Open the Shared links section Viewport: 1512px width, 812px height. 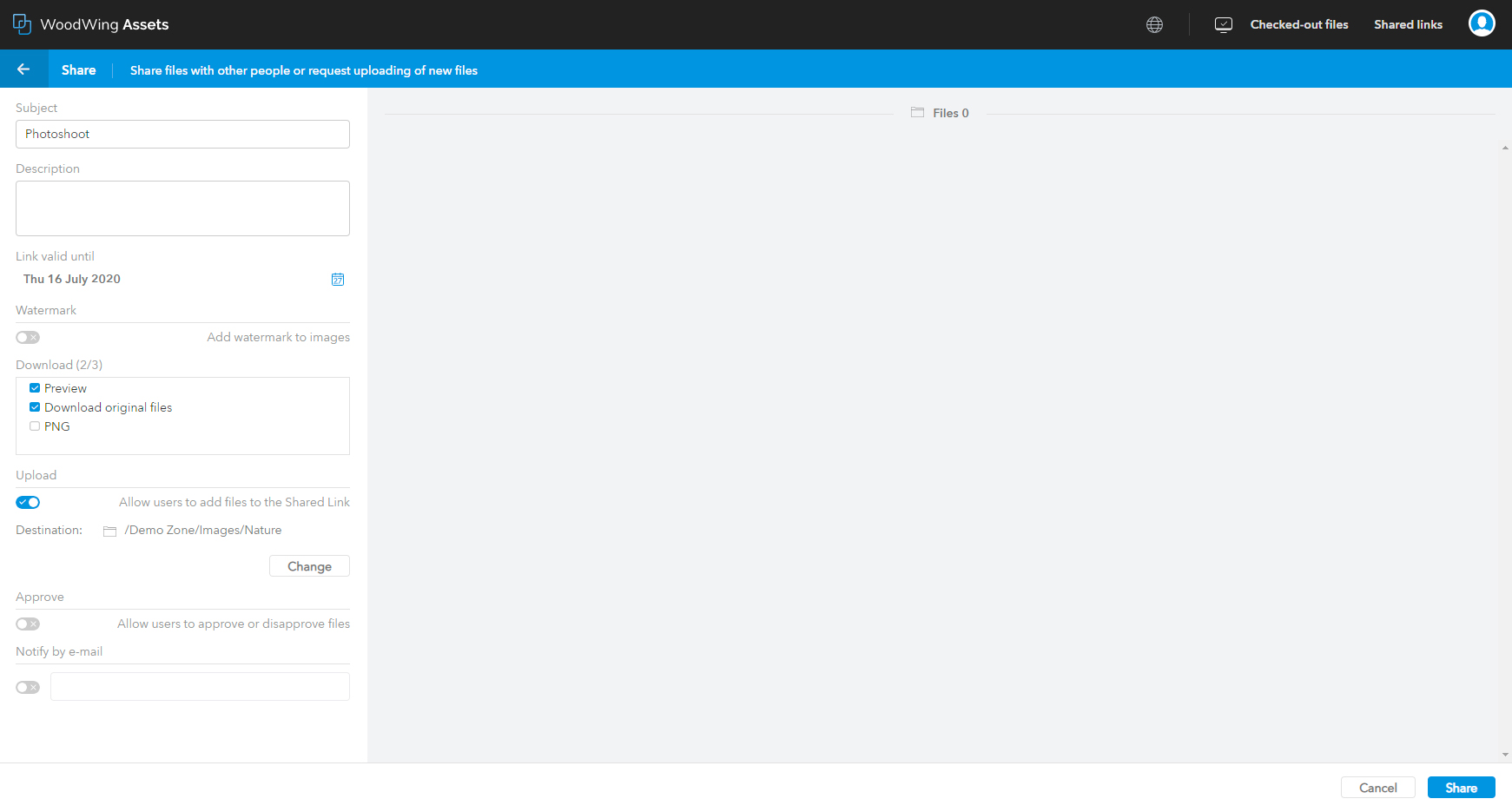point(1408,23)
